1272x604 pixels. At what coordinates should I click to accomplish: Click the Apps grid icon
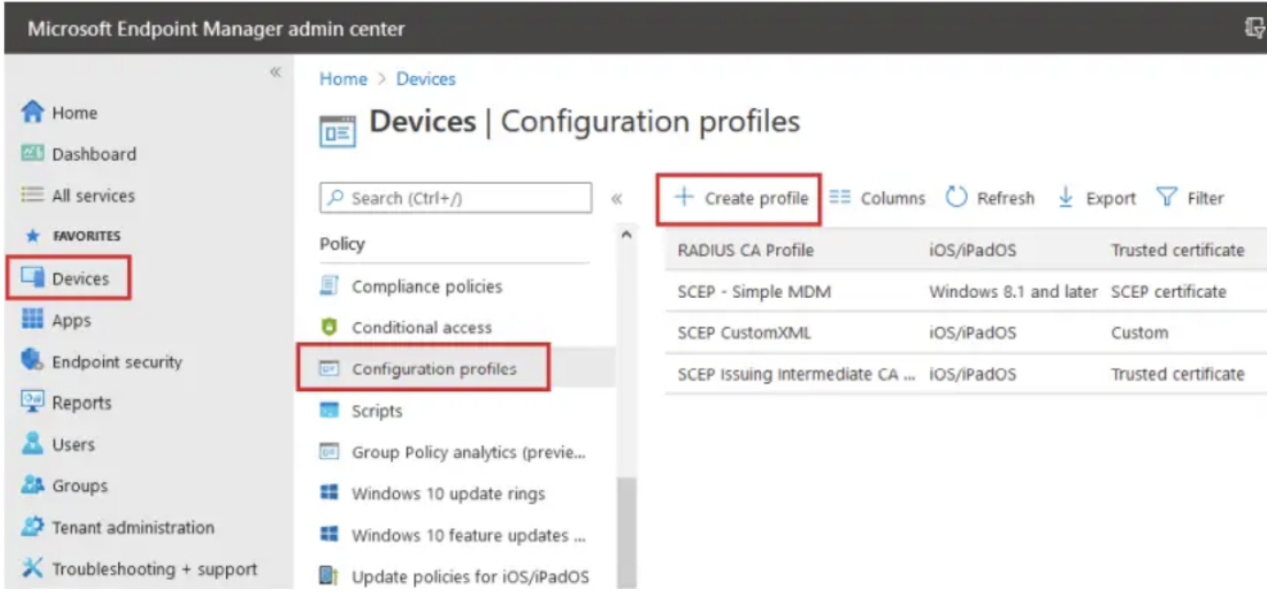point(33,320)
